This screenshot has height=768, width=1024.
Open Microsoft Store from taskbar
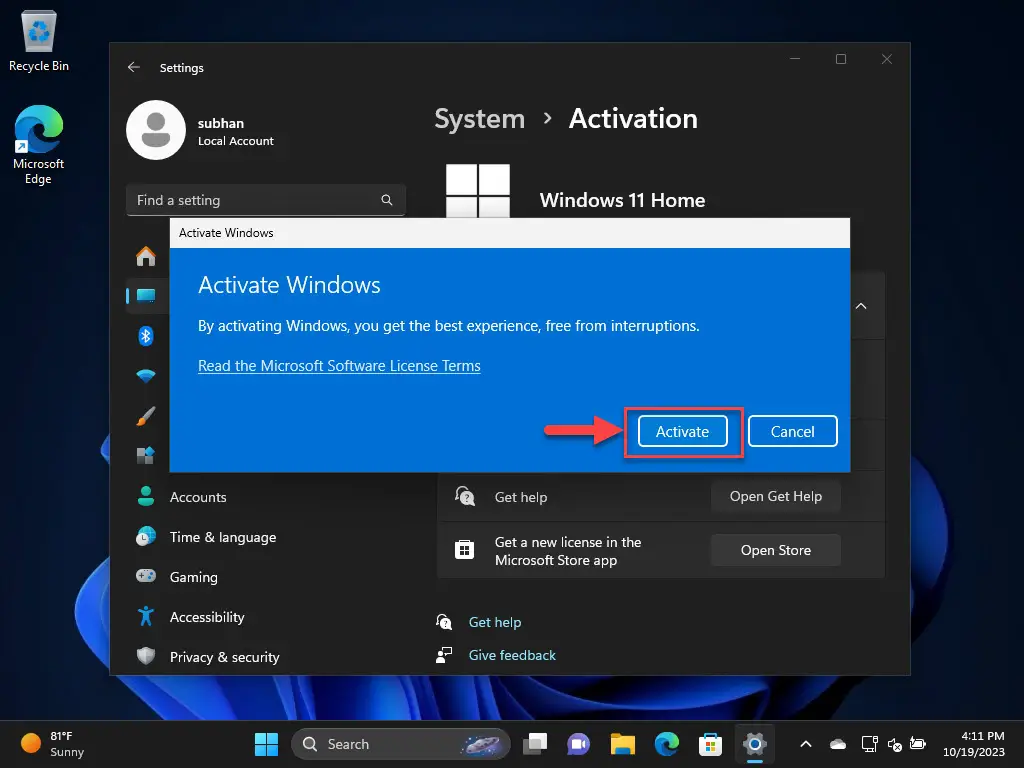(710, 744)
